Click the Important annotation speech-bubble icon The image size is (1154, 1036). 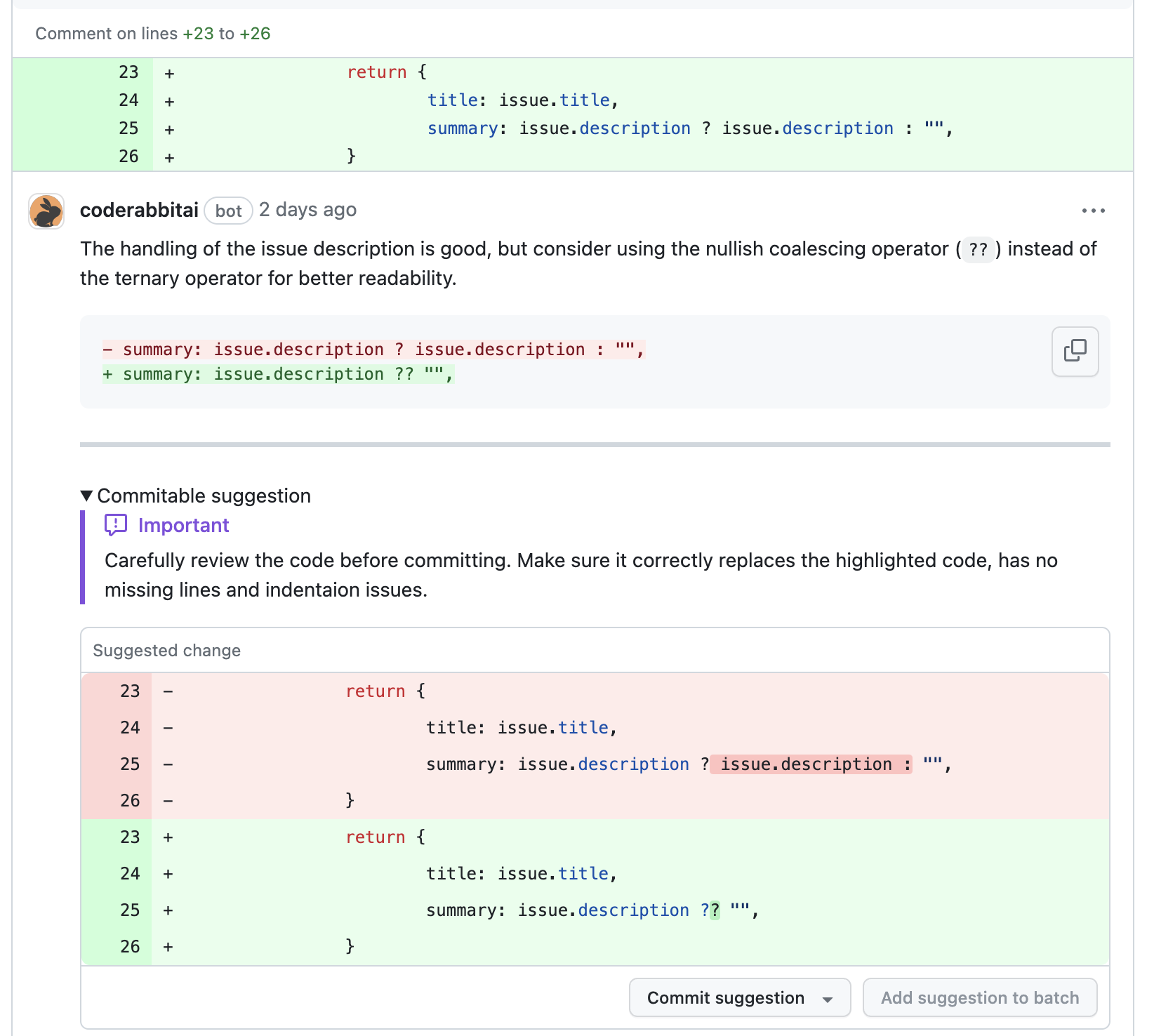point(115,524)
